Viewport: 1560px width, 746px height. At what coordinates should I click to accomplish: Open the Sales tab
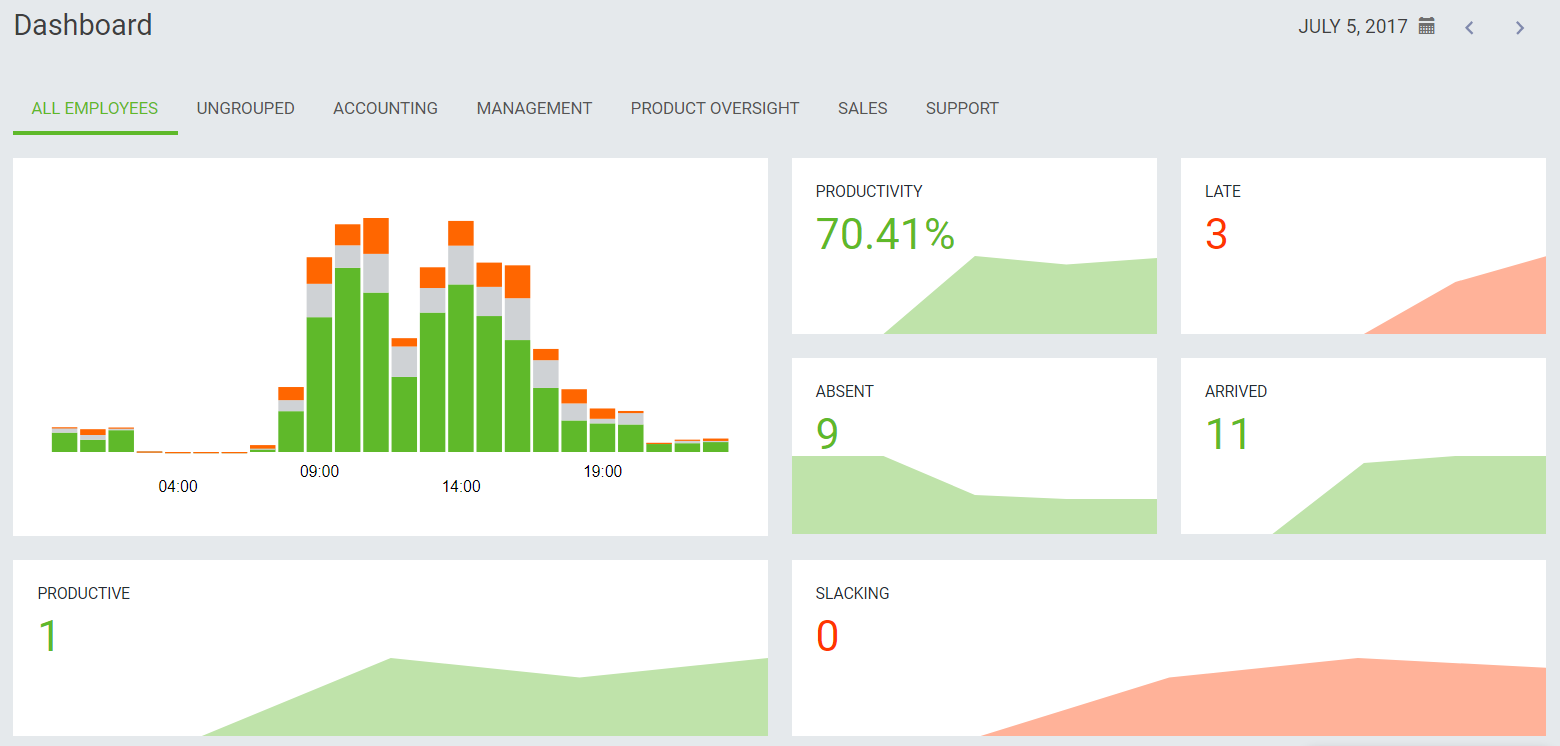pyautogui.click(x=862, y=108)
